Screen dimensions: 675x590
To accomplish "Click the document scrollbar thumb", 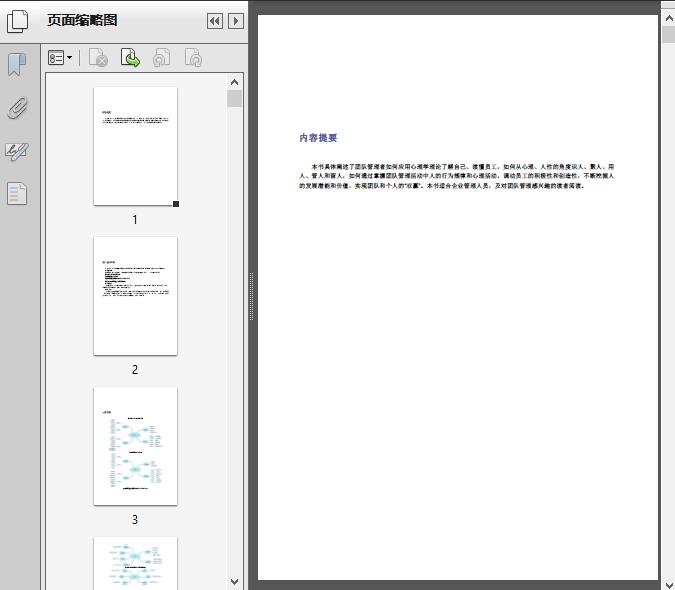I will point(669,34).
